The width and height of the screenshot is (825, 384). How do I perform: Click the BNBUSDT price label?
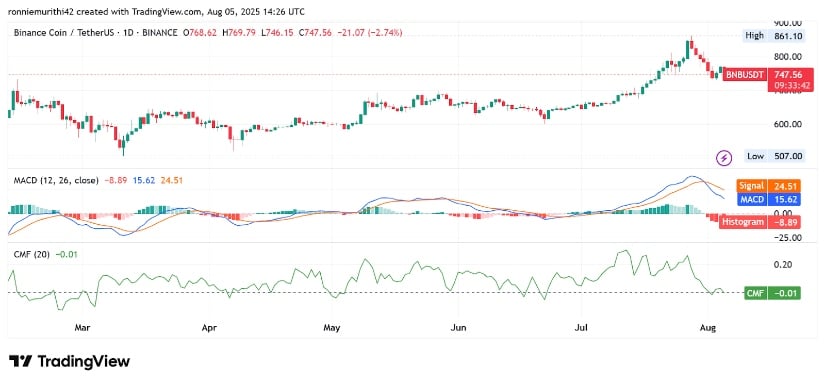744,75
